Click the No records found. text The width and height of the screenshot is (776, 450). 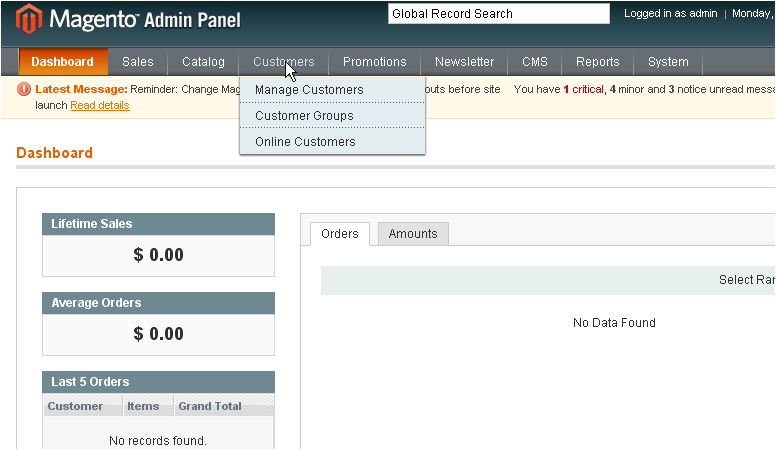point(158,441)
